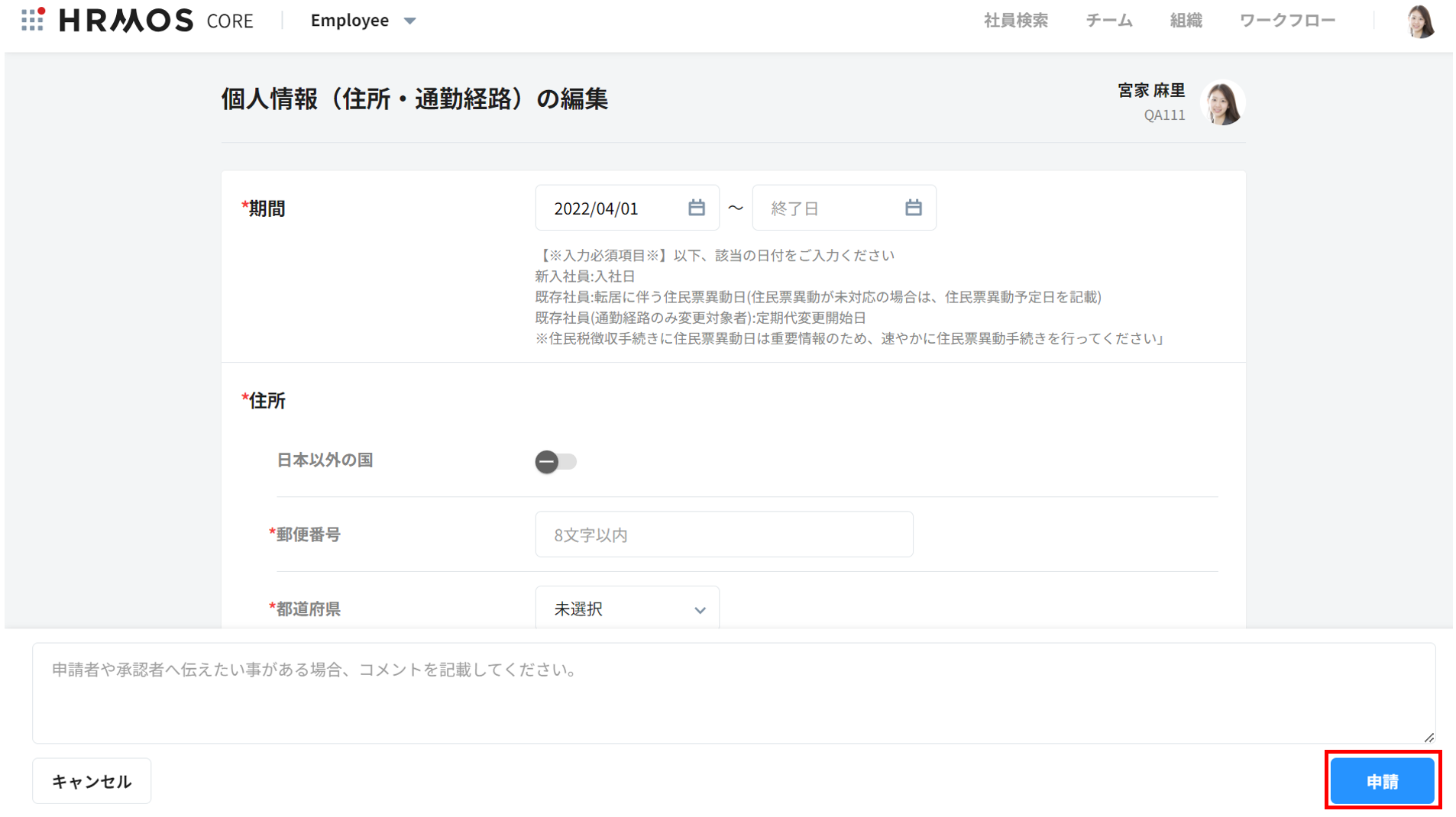Grab the comment box resize handle
Viewport: 1456px width, 817px height.
point(1428,737)
